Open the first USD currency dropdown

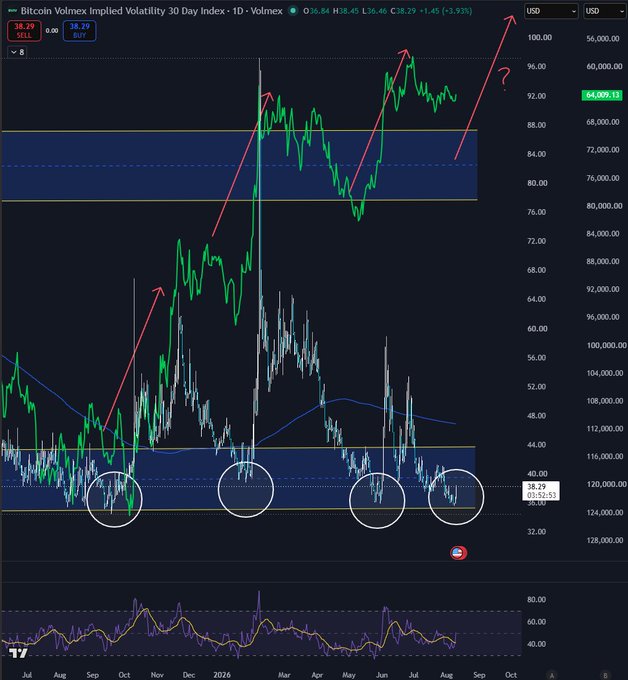[551, 11]
